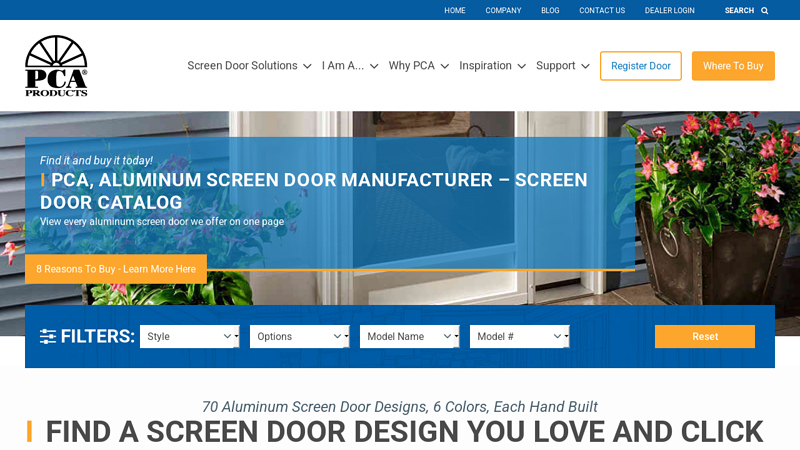Go to the BLOG link

tap(550, 11)
